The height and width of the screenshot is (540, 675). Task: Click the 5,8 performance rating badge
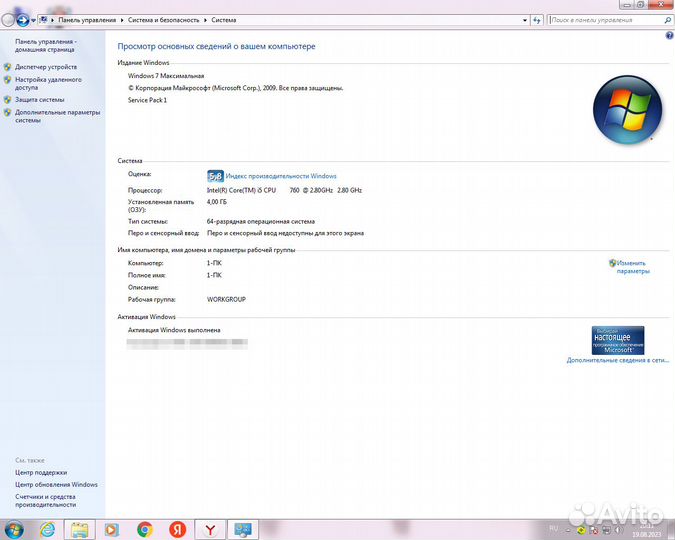pyautogui.click(x=215, y=176)
